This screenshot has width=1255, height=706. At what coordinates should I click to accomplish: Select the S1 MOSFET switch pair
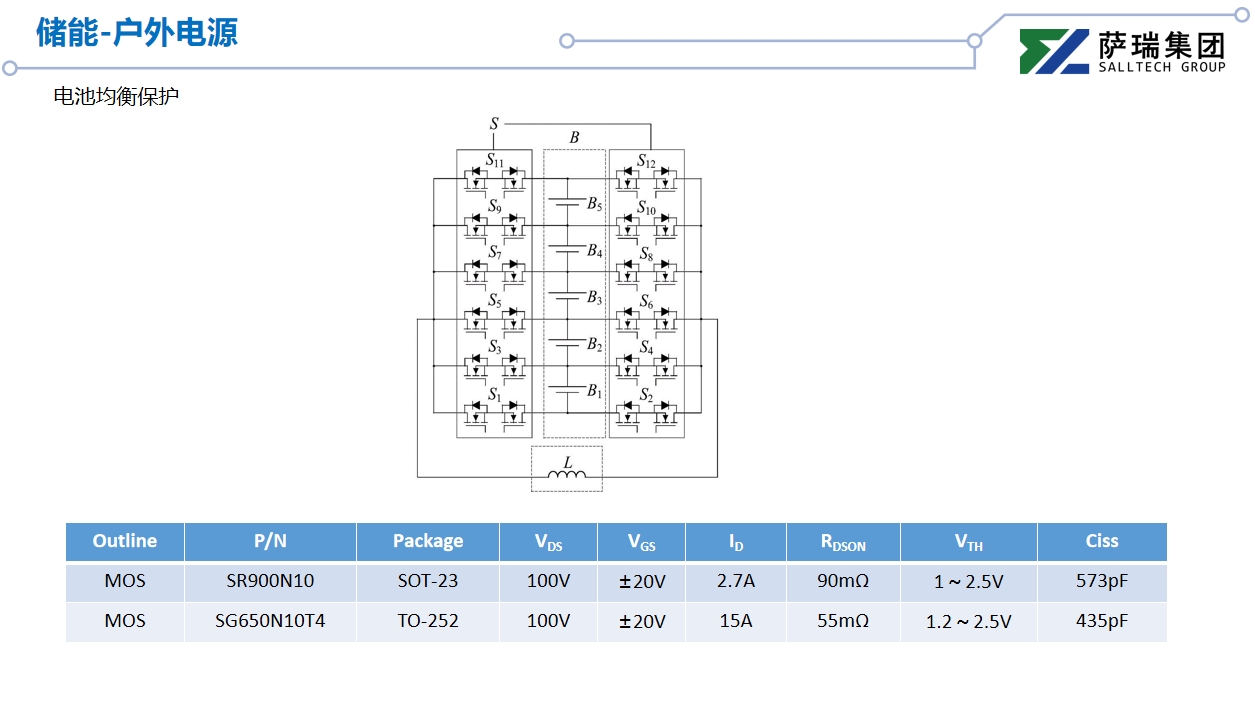[x=494, y=413]
